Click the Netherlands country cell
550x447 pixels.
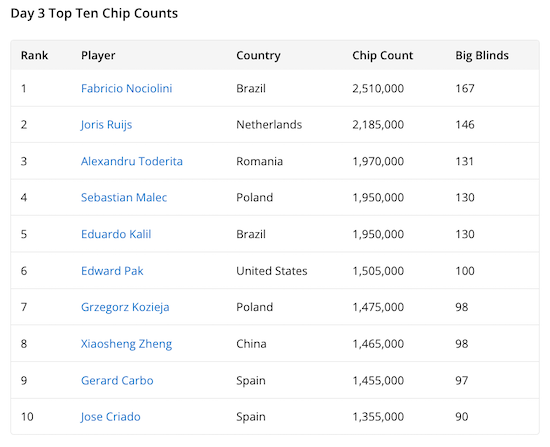269,125
